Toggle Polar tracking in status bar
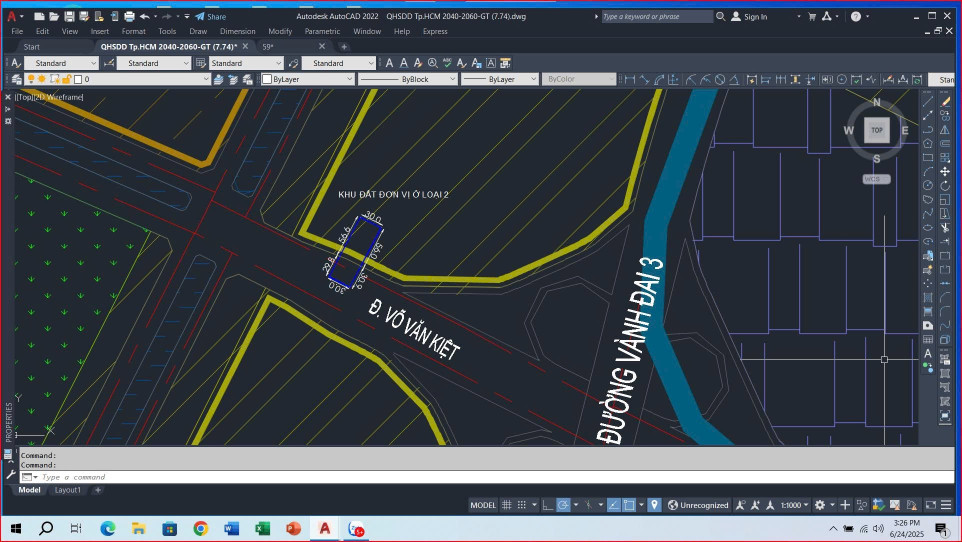962x542 pixels. (564, 505)
